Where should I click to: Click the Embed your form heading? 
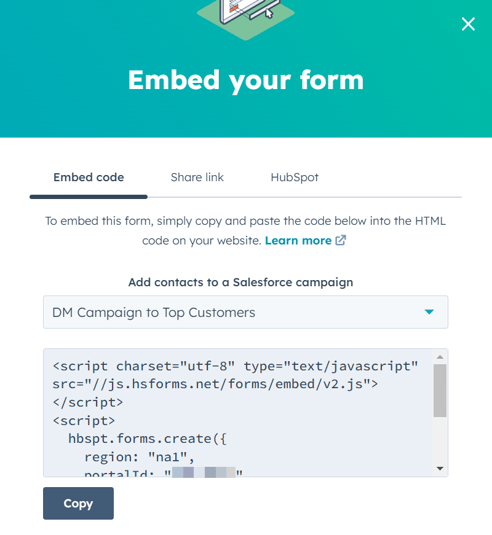pyautogui.click(x=246, y=80)
